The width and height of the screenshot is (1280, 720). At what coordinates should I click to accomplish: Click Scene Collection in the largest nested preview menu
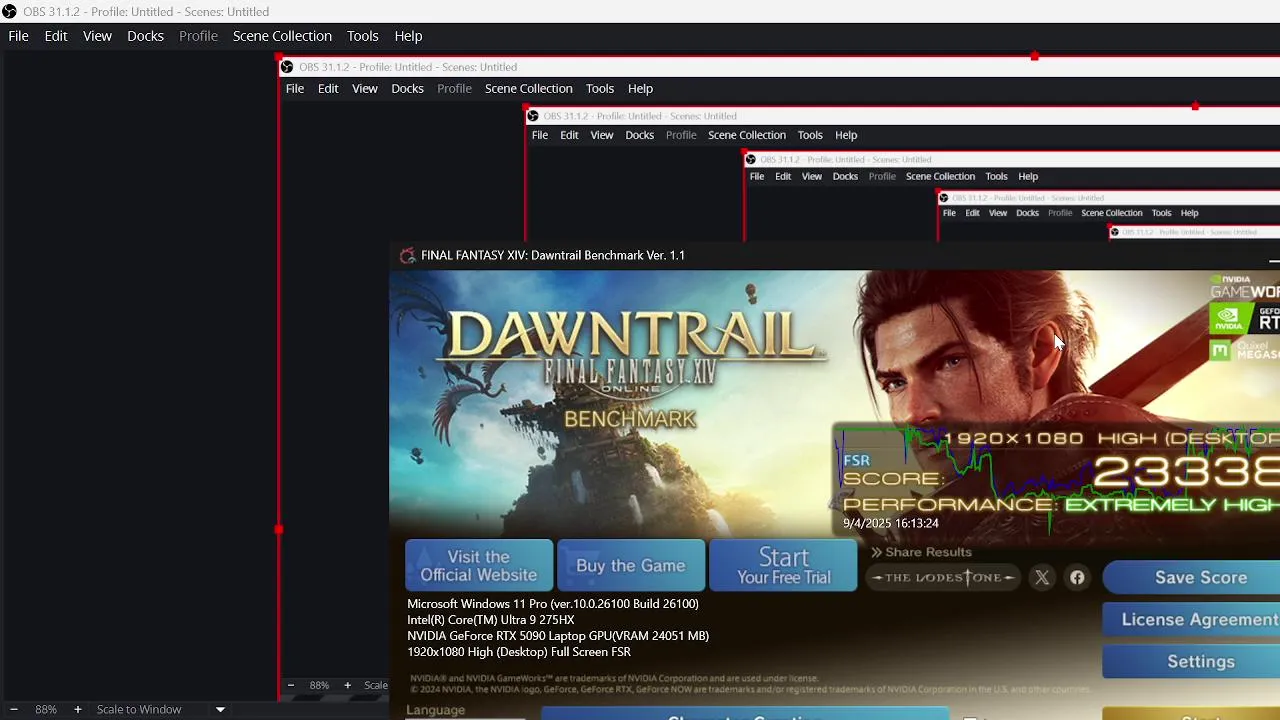529,88
